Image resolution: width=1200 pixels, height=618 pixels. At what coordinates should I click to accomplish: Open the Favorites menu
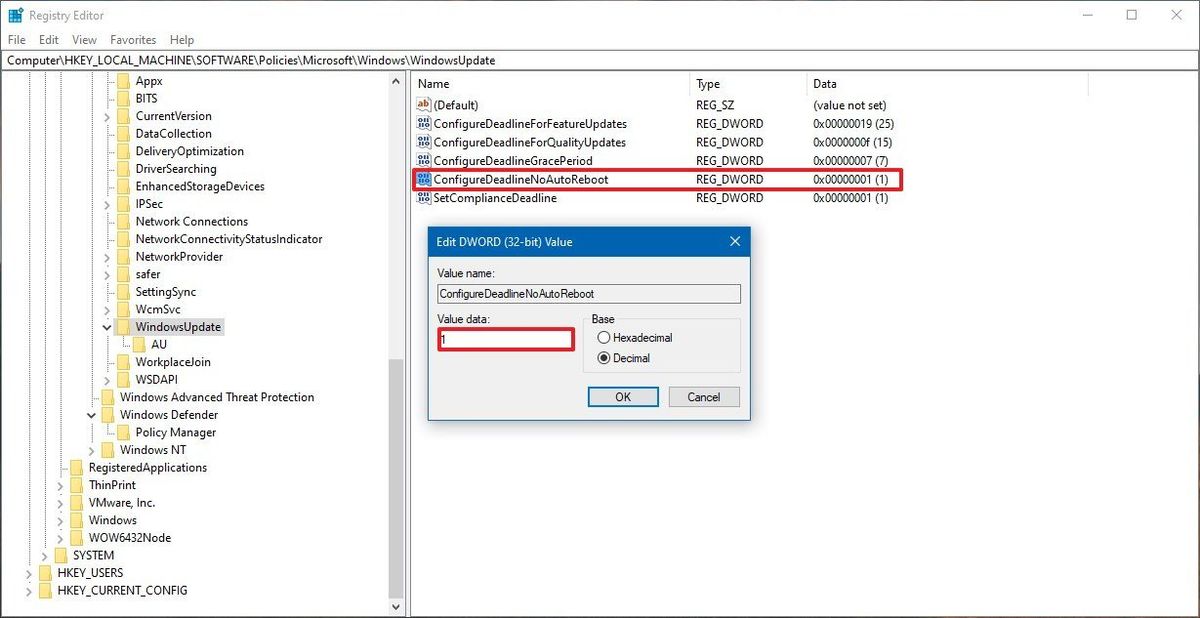tap(132, 39)
